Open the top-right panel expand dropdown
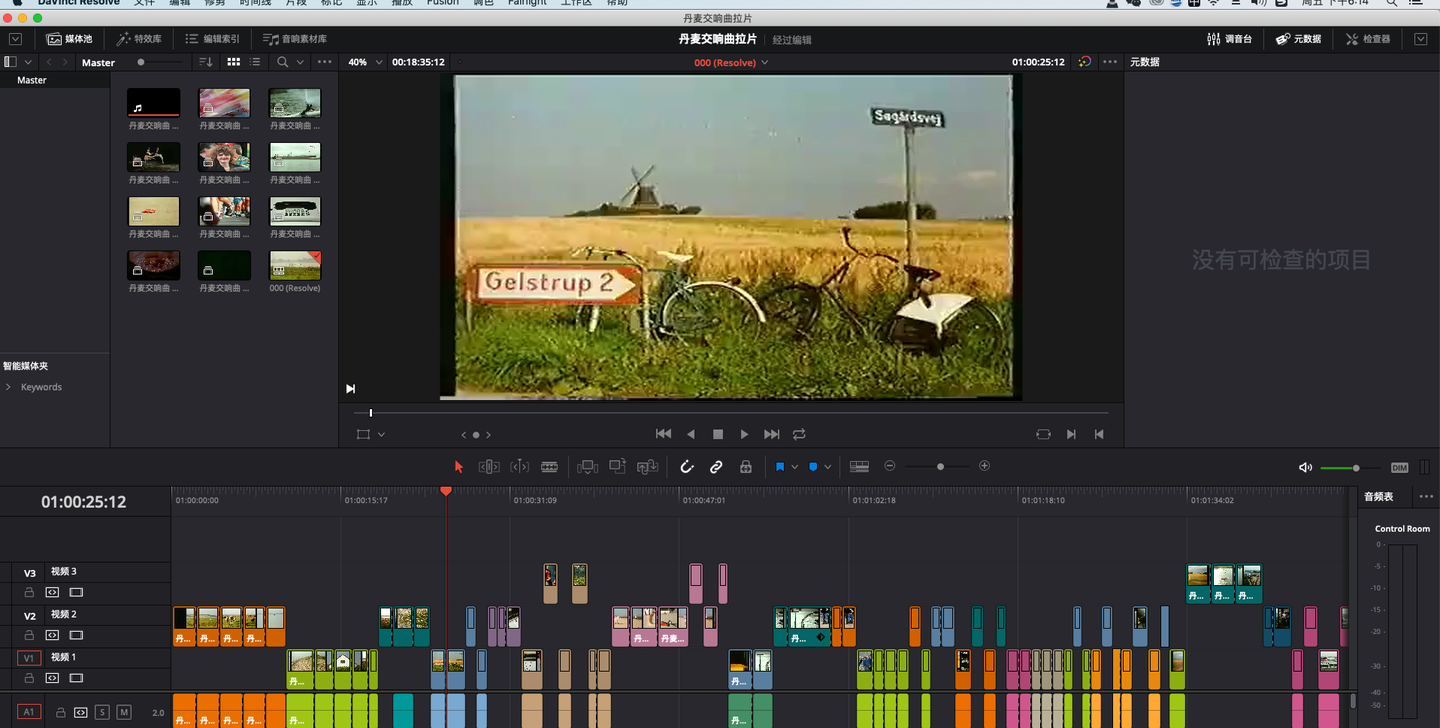The width and height of the screenshot is (1440, 728). click(x=1421, y=39)
